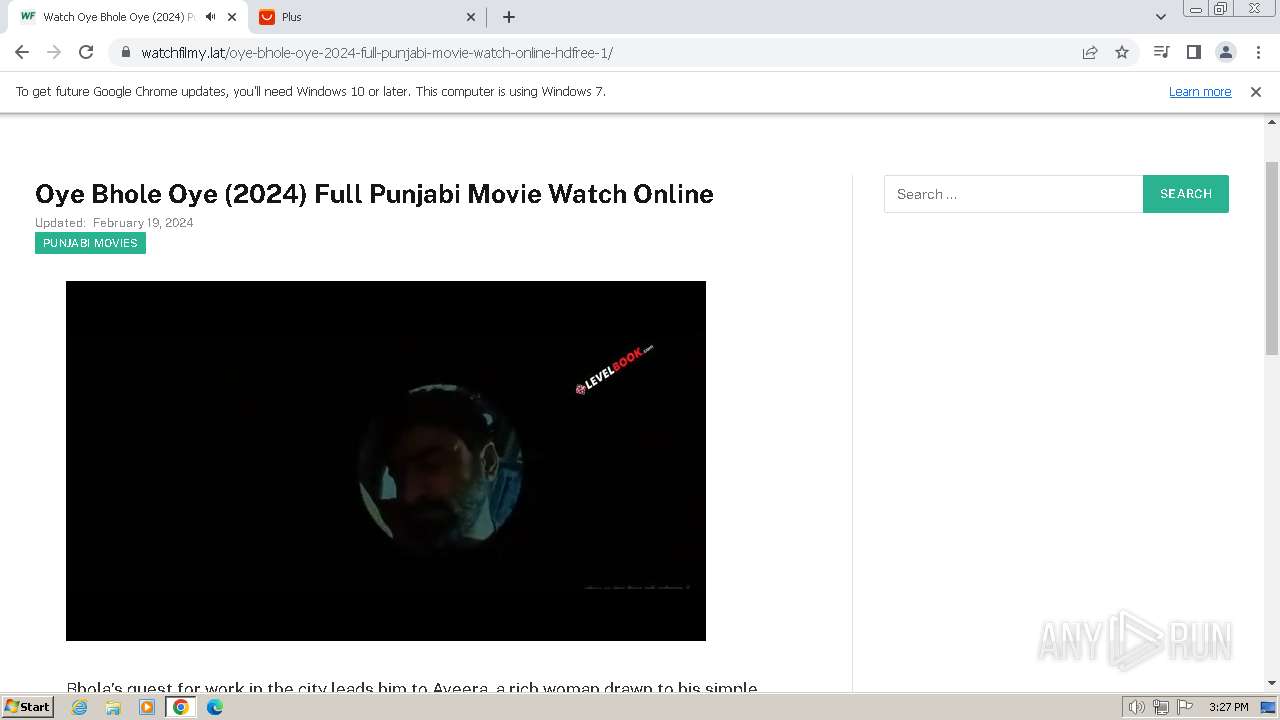The width and height of the screenshot is (1280, 720).
Task: Open media controls icon in toolbar
Action: [1161, 52]
